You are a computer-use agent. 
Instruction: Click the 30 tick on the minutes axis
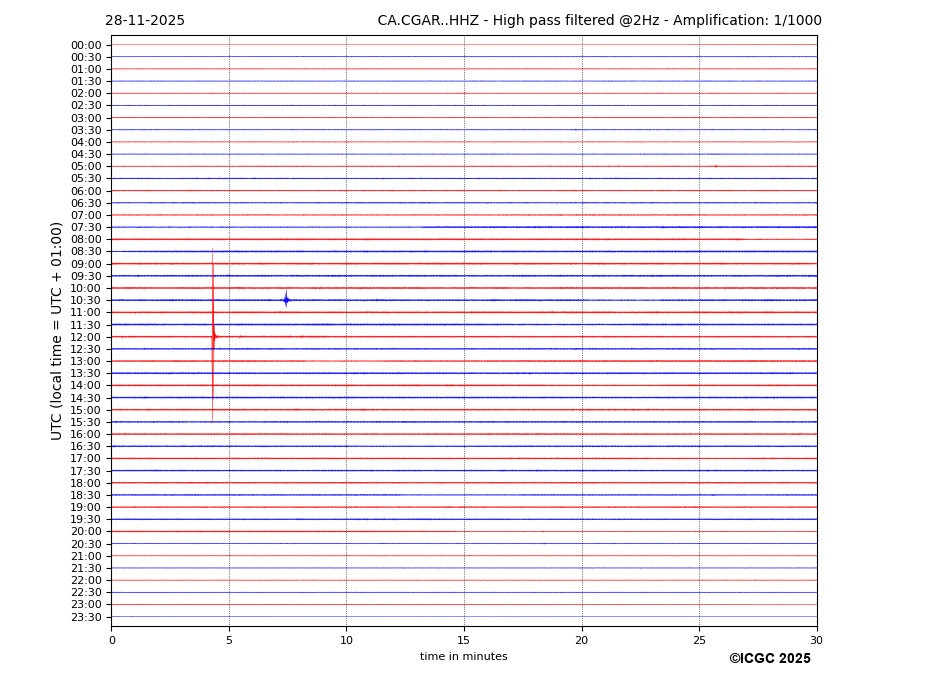click(x=816, y=640)
